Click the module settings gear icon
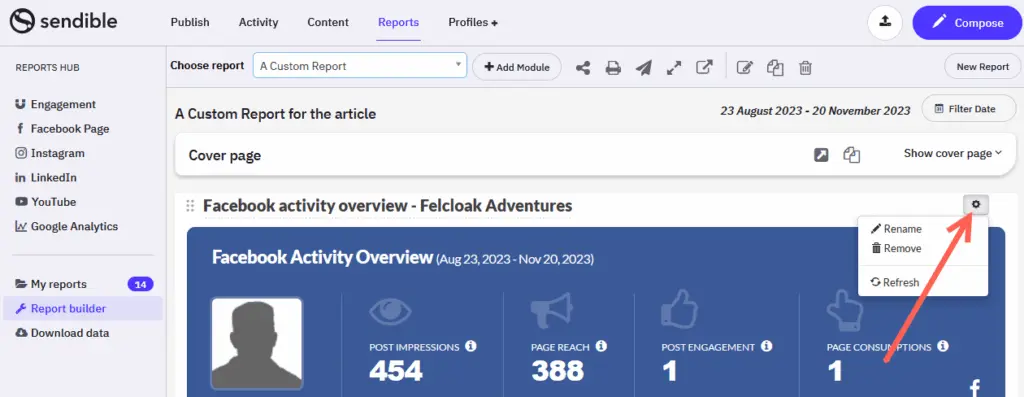Image resolution: width=1024 pixels, height=397 pixels. (976, 204)
